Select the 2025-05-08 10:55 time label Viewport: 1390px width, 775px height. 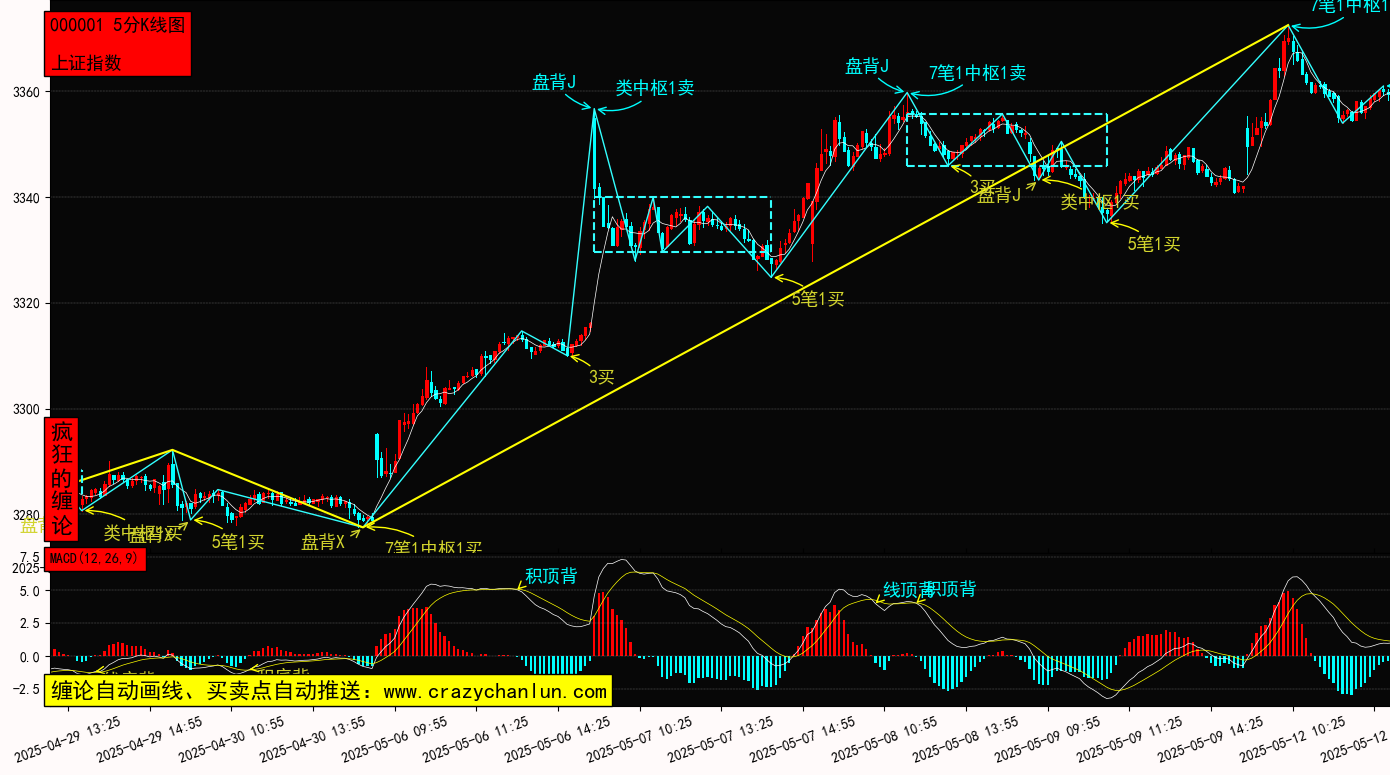(886, 738)
